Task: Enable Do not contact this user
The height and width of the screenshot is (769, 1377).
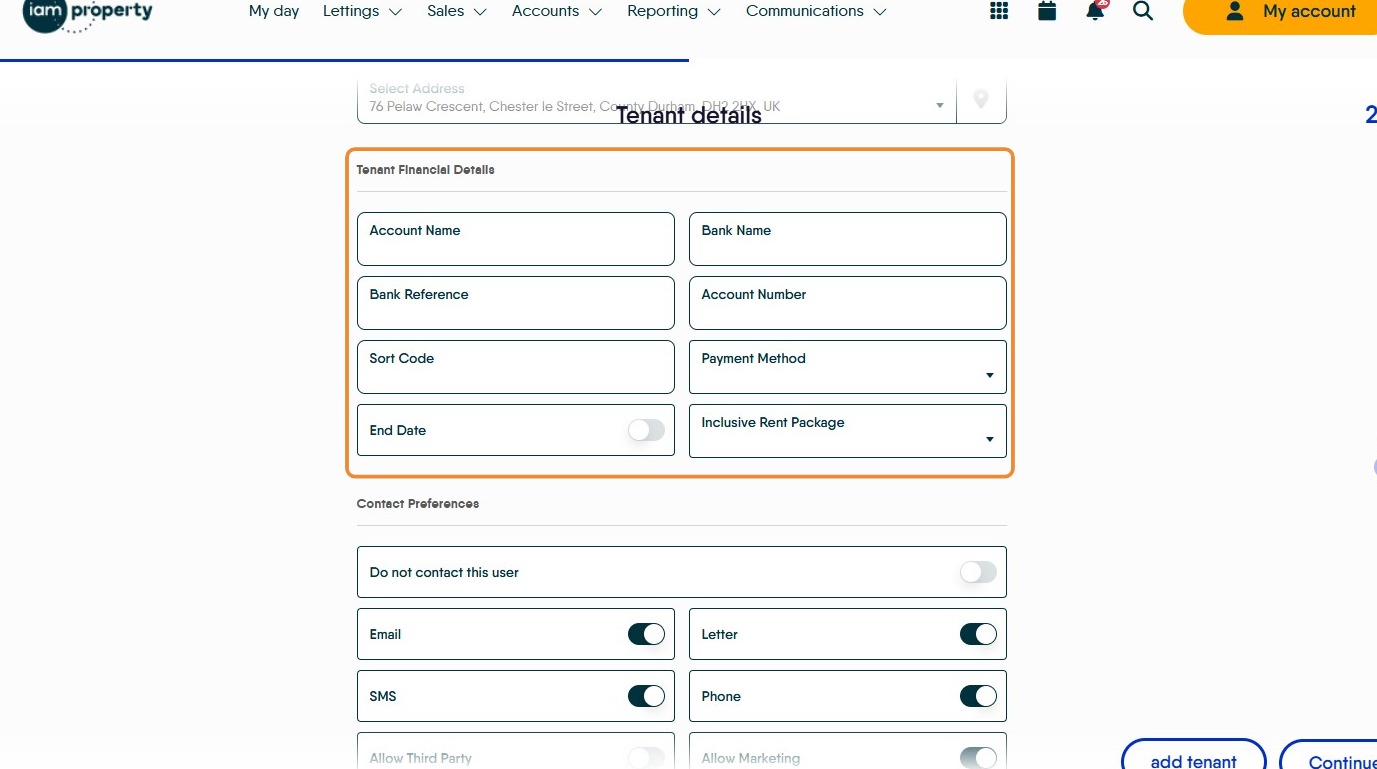Action: tap(978, 572)
